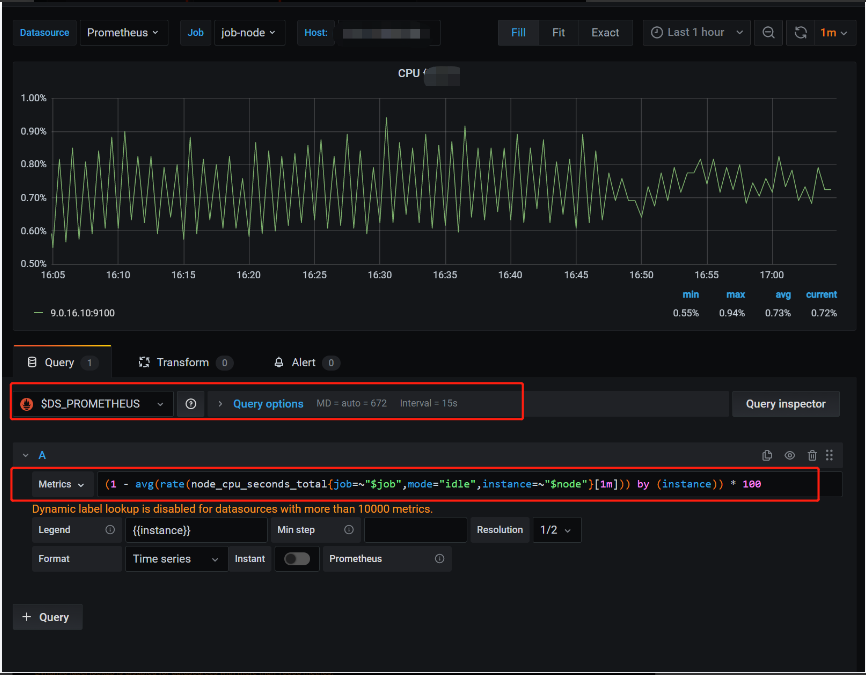Screen dimensions: 866x675
Task: Refresh the dashboard with the refresh icon
Action: click(x=801, y=33)
